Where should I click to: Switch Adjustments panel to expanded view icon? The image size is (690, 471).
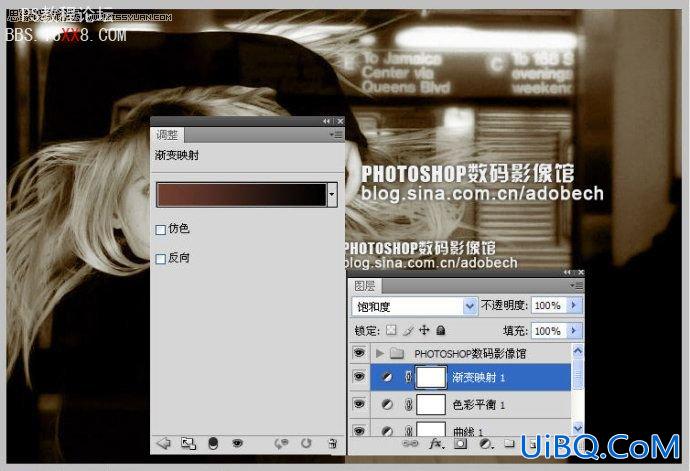point(188,443)
